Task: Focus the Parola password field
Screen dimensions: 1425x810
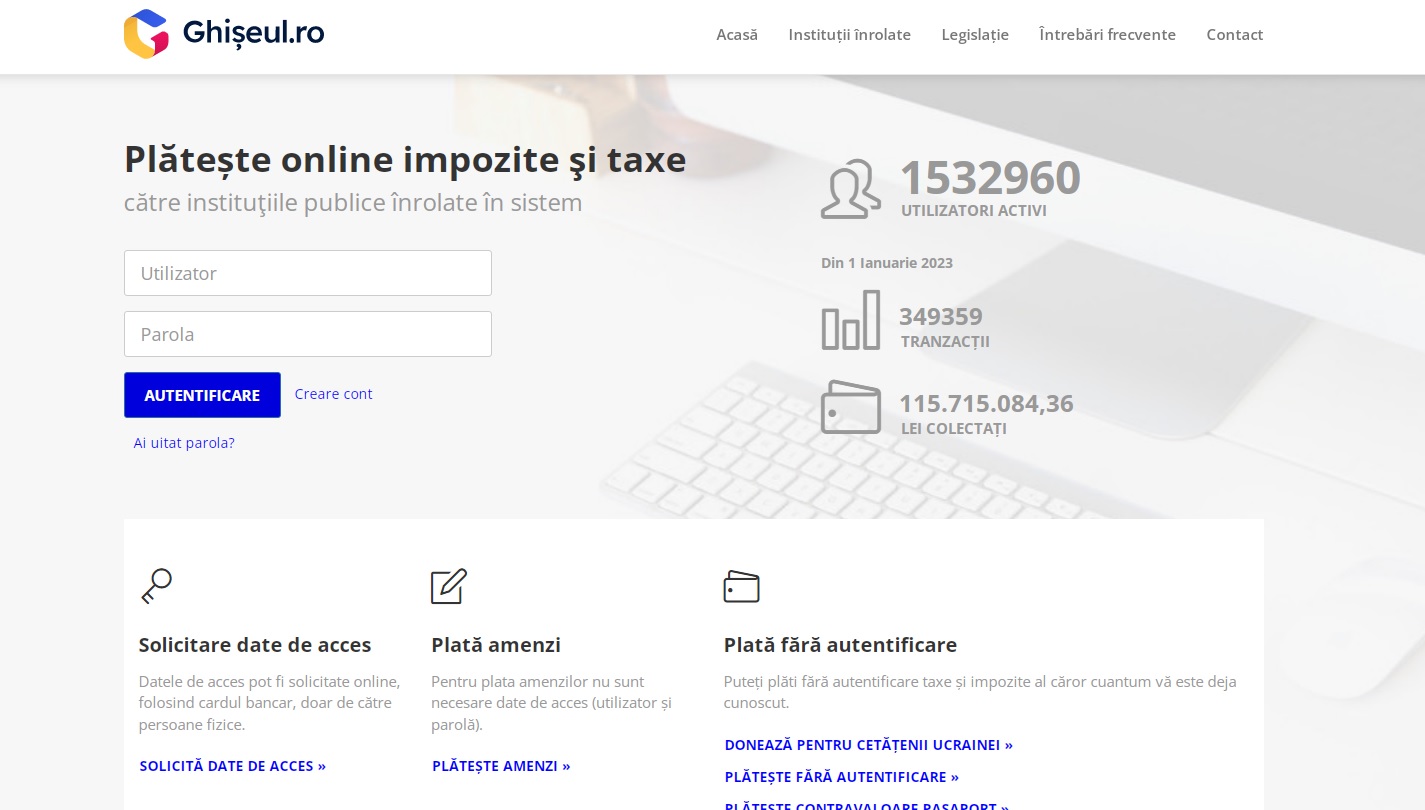Action: click(x=308, y=334)
